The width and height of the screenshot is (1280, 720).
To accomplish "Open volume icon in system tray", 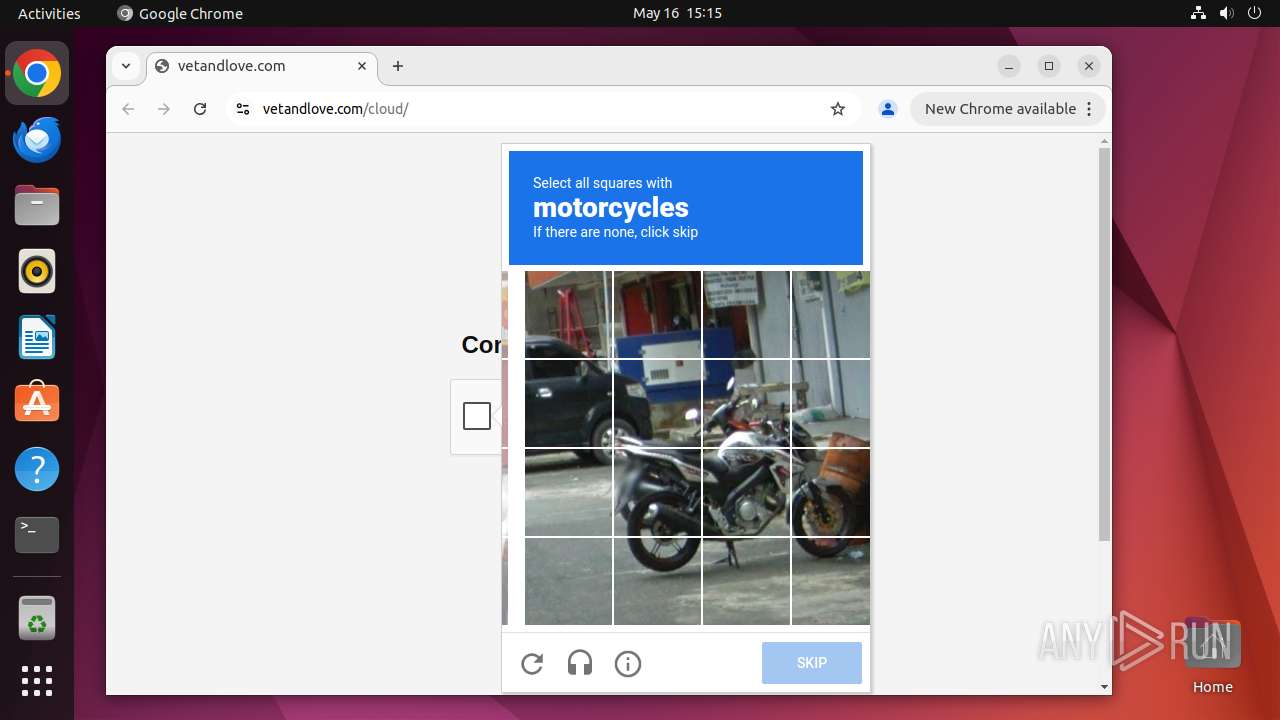I will pos(1227,13).
